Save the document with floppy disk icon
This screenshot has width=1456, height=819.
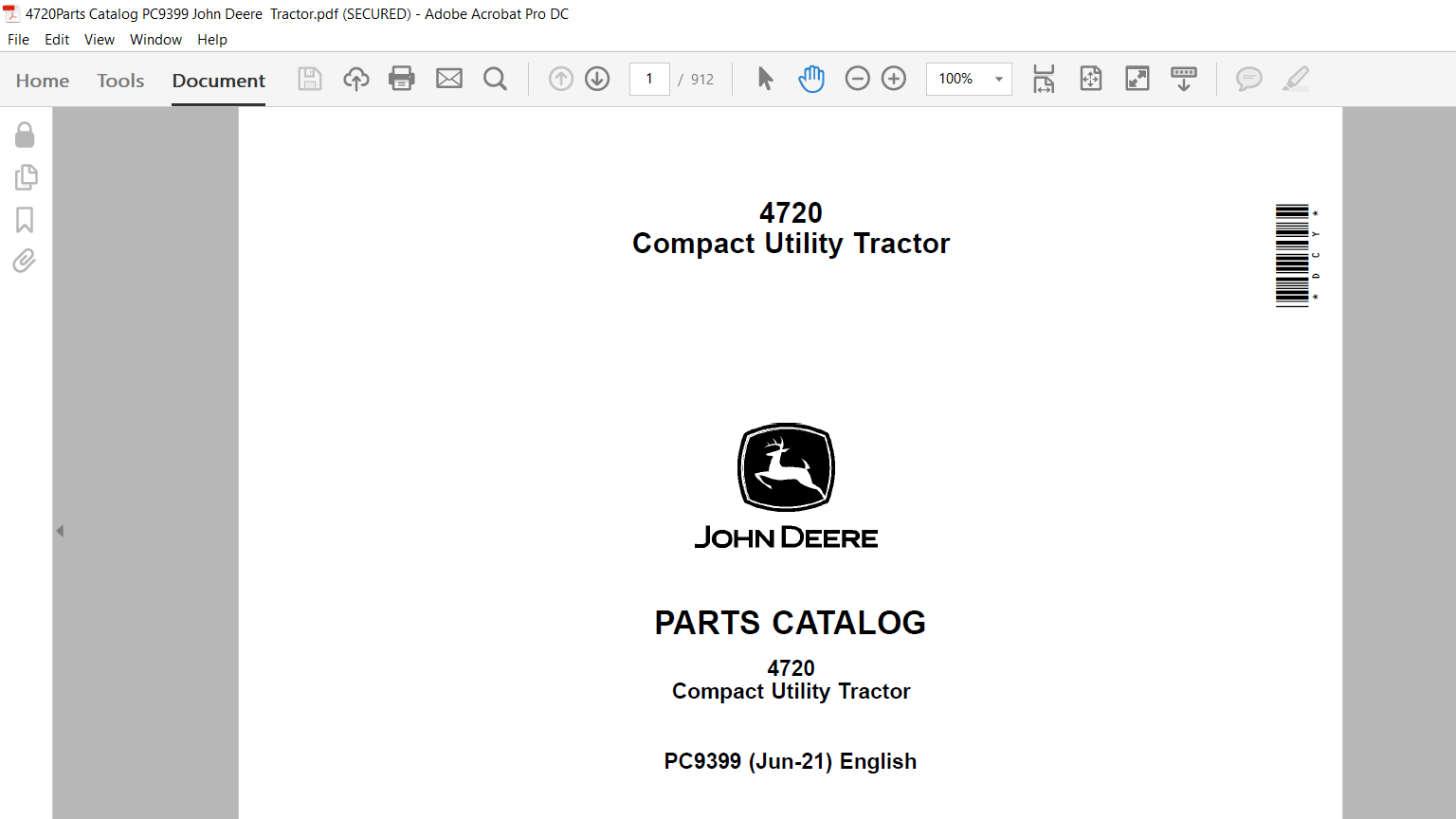click(310, 79)
